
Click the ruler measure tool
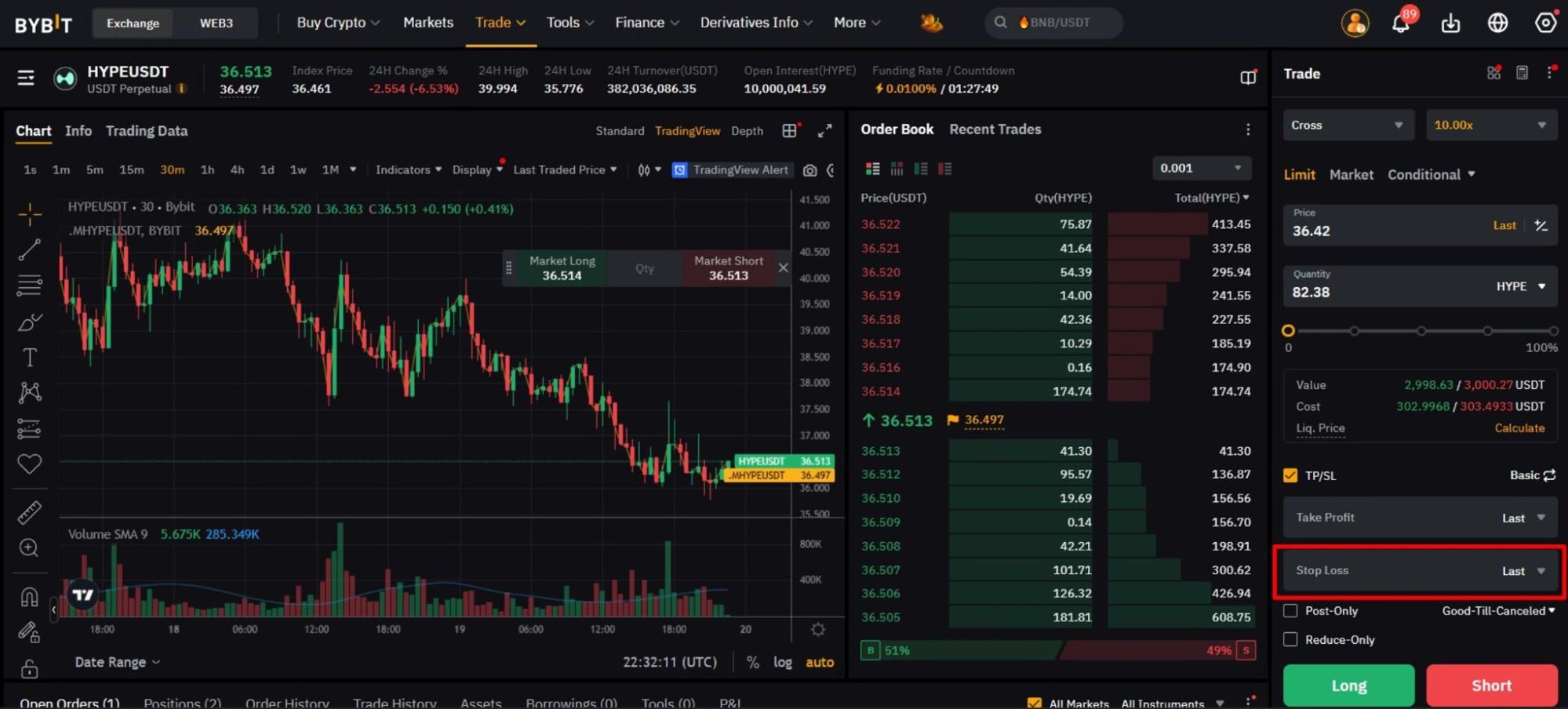click(x=29, y=512)
